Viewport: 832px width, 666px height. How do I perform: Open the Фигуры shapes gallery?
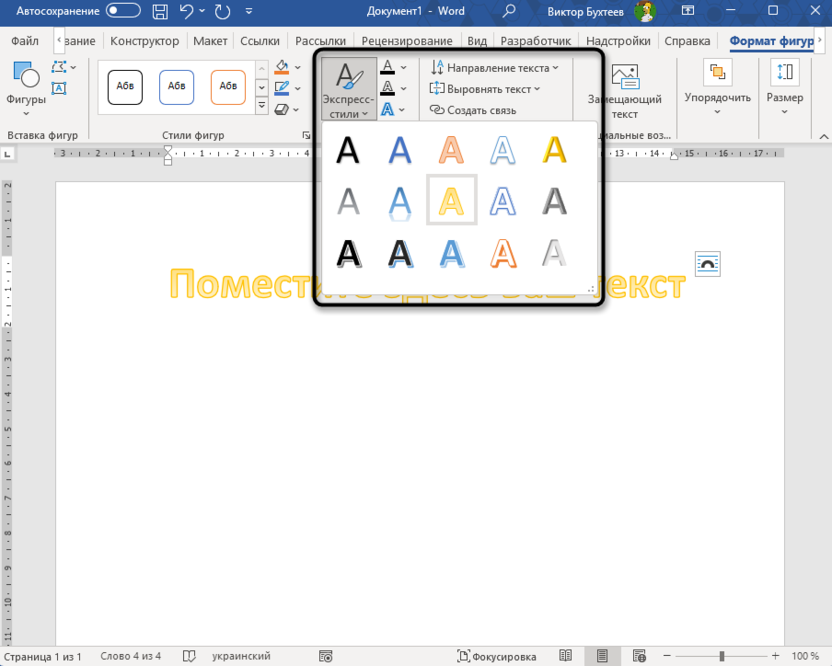click(26, 88)
